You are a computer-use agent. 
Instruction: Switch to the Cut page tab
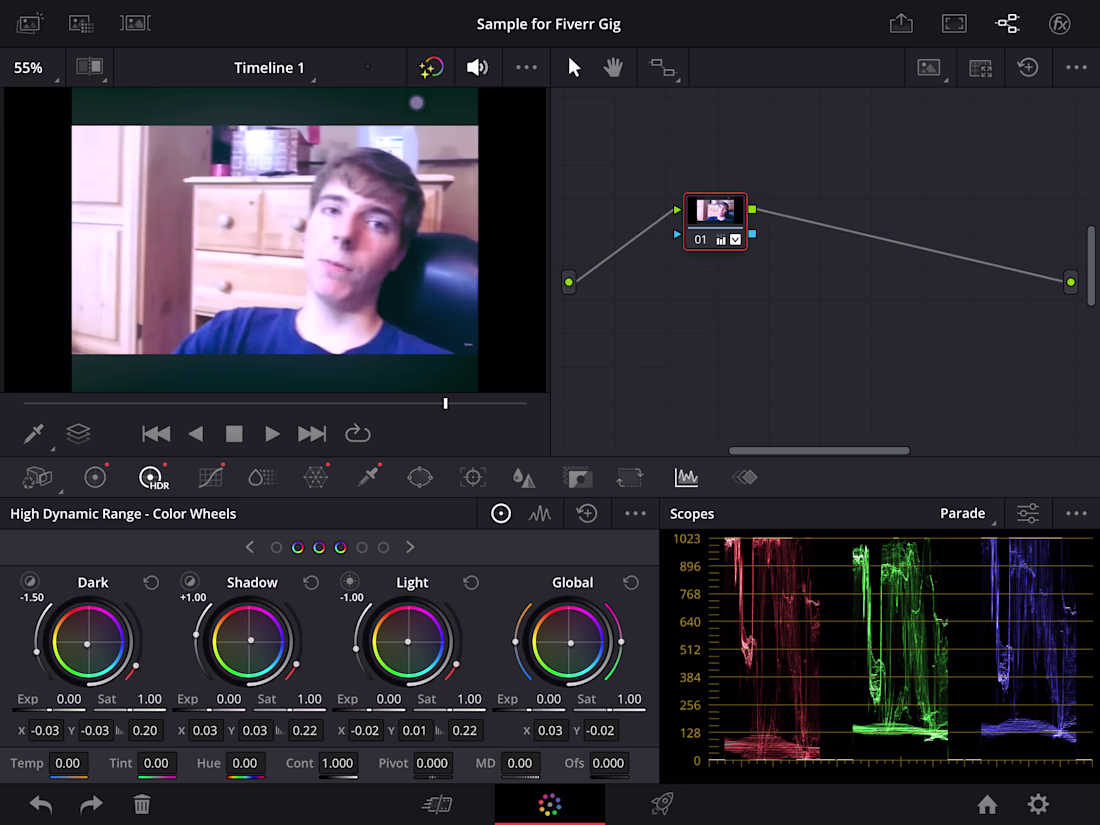coord(437,804)
